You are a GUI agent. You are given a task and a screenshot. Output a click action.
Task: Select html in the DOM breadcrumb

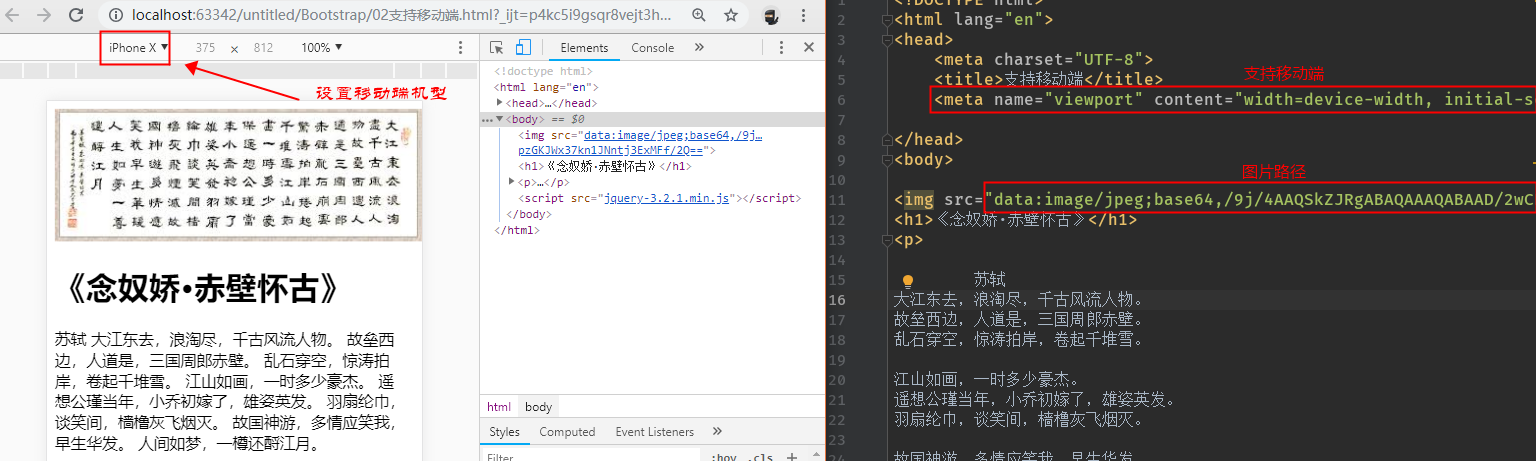tap(499, 407)
